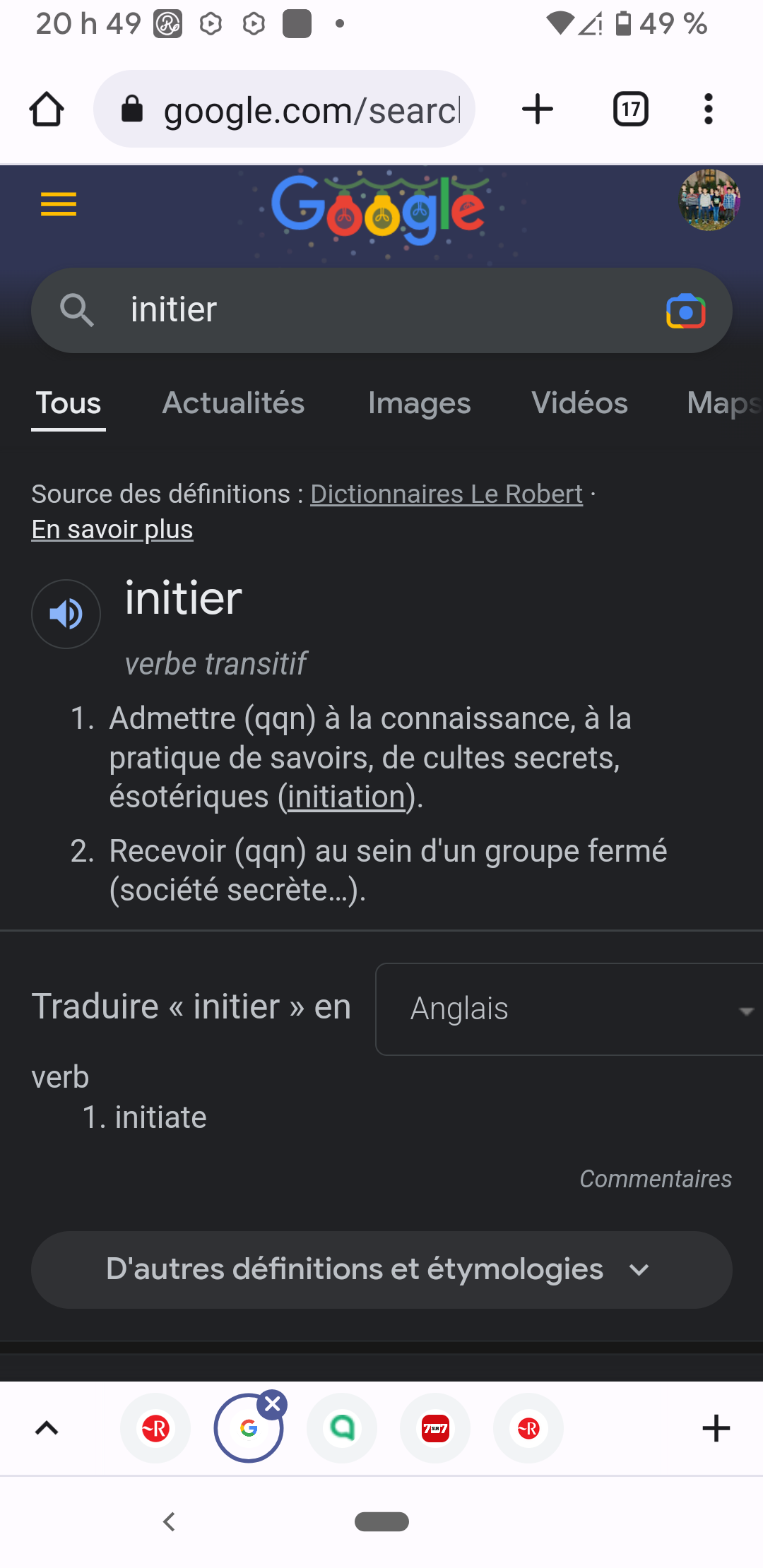This screenshot has width=763, height=1568.
Task: Open the Google hamburger menu
Action: coord(59,205)
